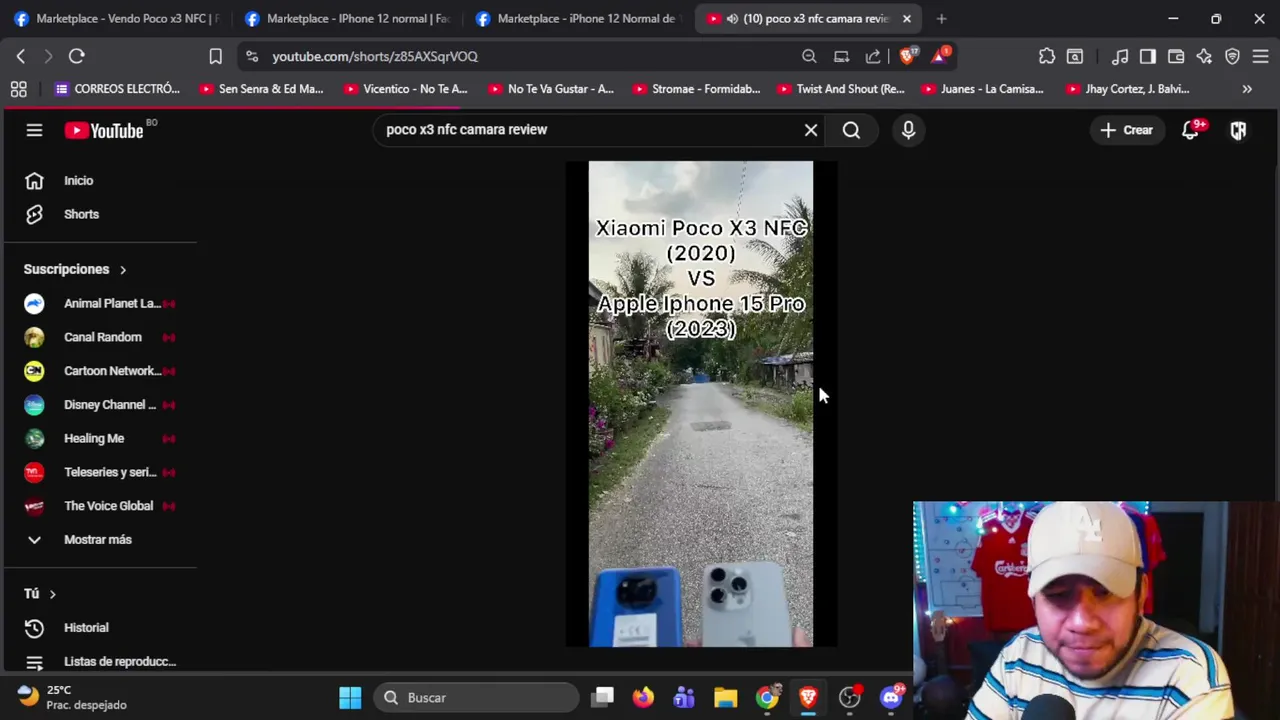Open the bookmarks apps grid icon
This screenshot has height=720, width=1280.
point(18,89)
